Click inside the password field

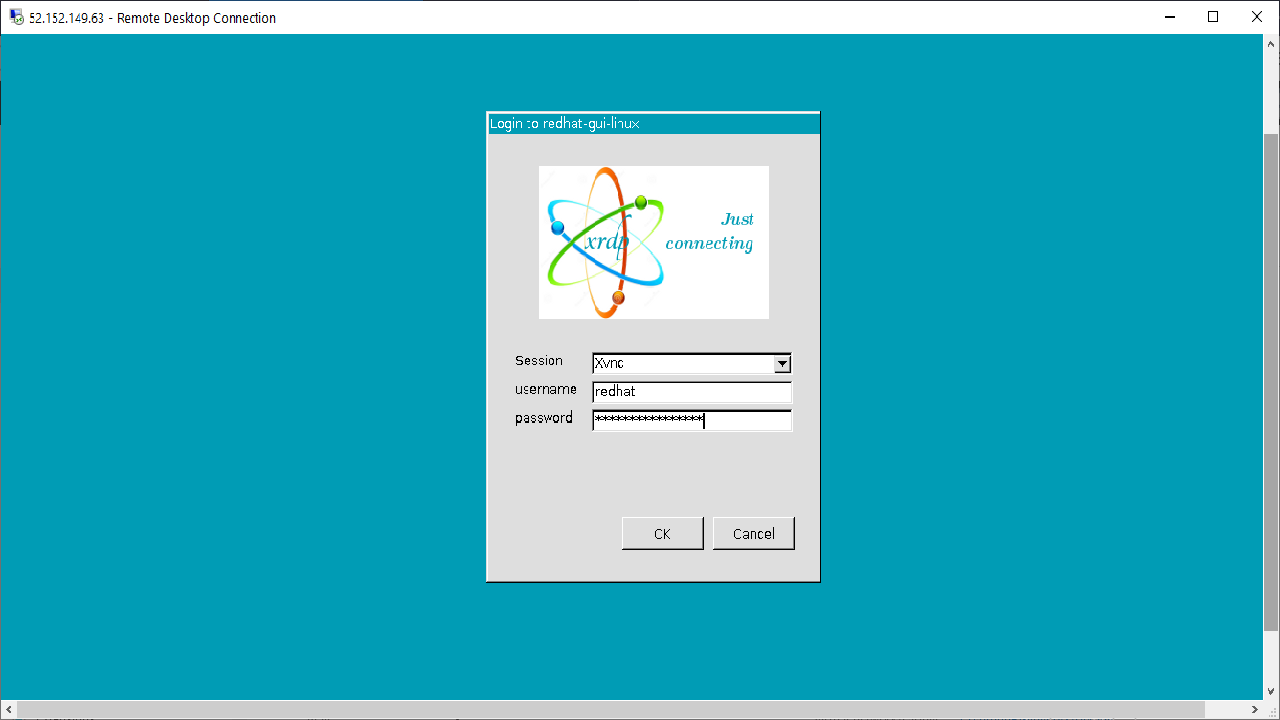click(691, 421)
